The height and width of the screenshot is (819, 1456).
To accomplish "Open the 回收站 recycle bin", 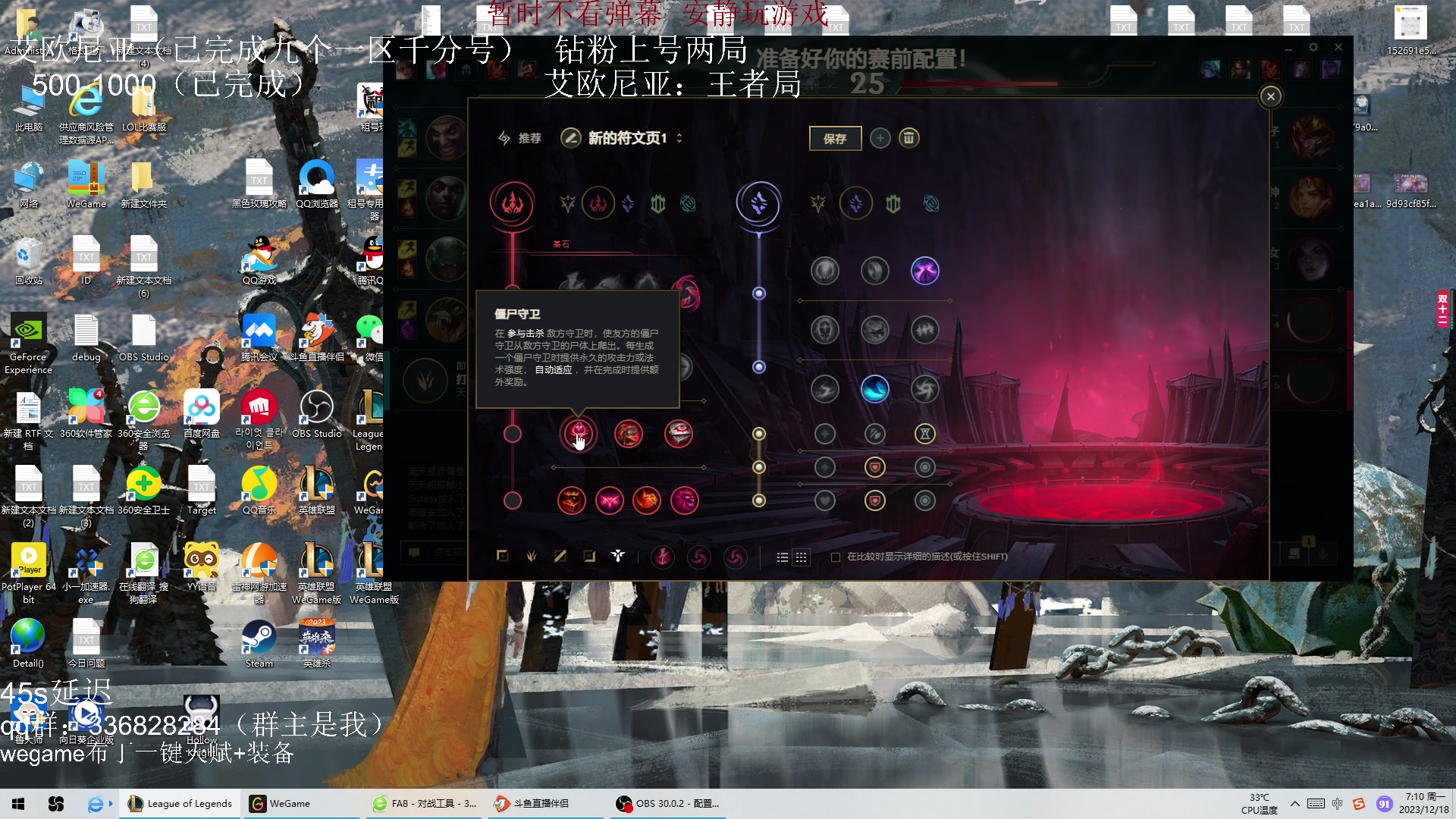I will tap(29, 261).
